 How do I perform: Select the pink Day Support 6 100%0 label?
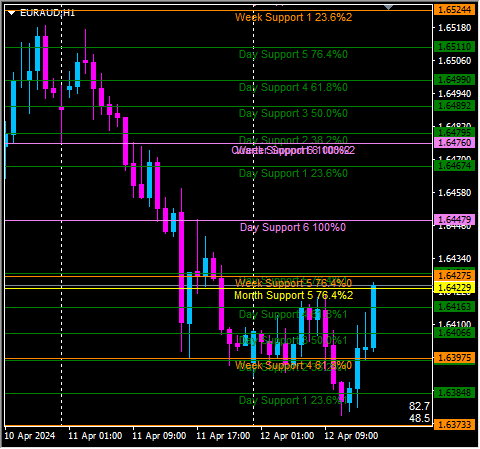coord(293,227)
